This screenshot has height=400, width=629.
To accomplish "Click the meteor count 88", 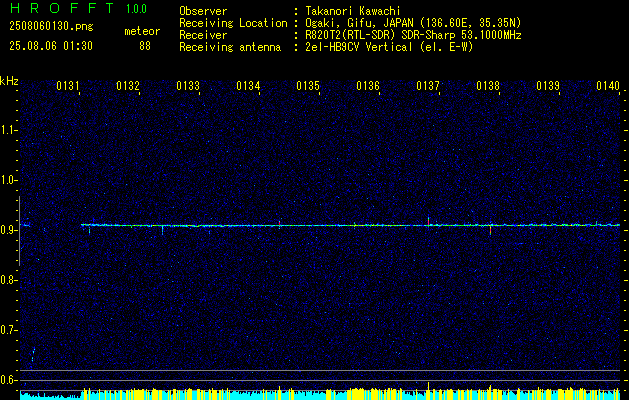I will [x=145, y=46].
